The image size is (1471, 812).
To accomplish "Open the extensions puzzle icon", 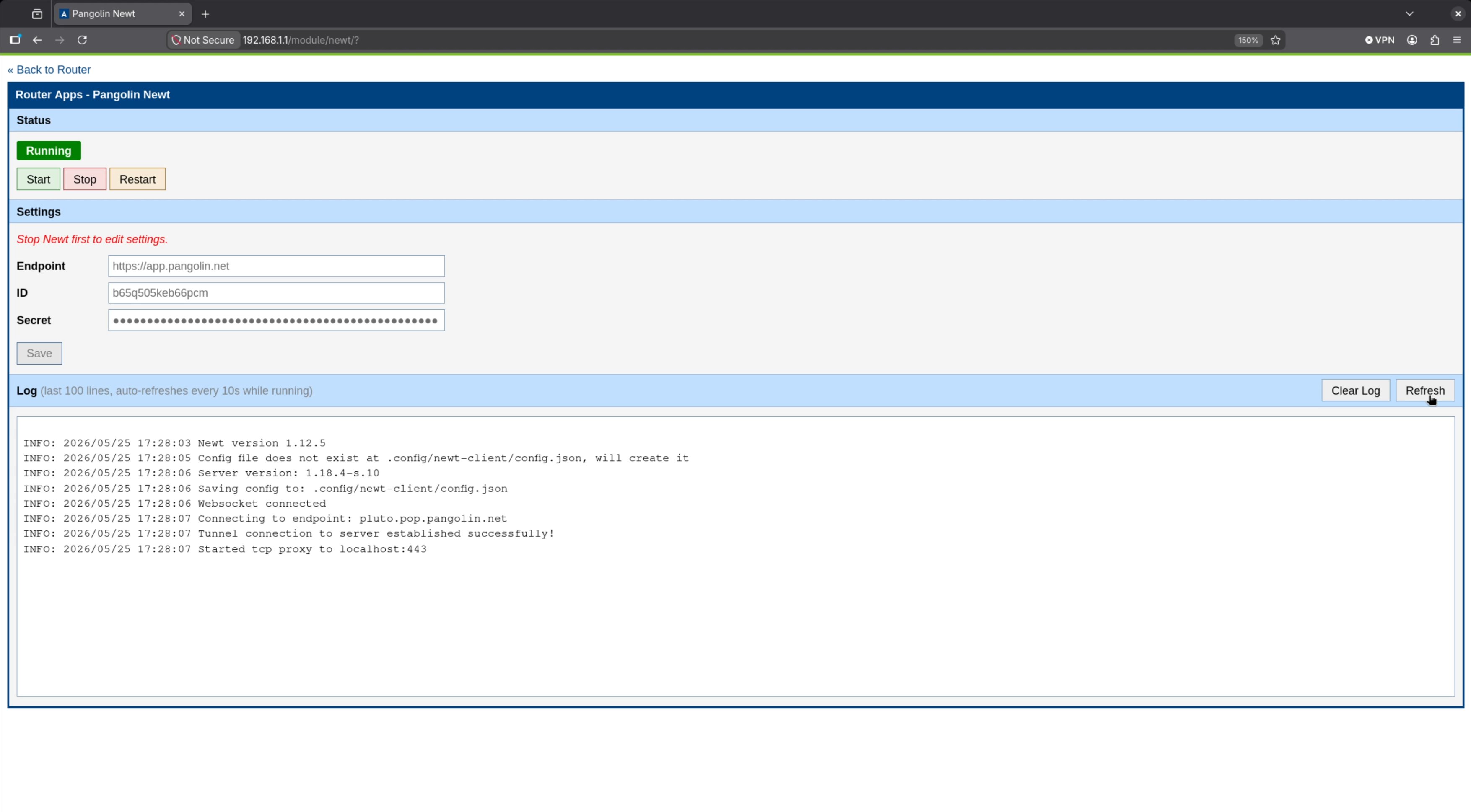I will 1435,40.
